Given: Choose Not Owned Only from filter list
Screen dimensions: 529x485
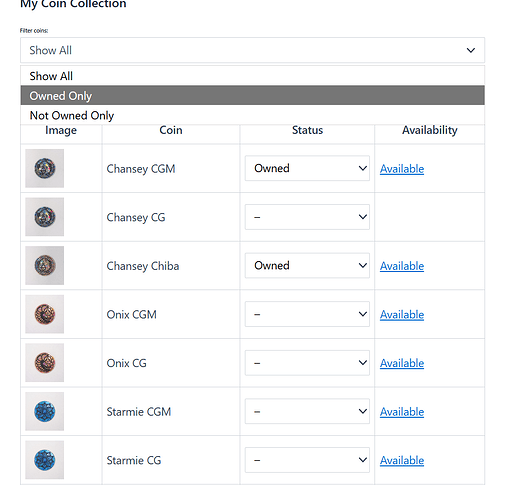Looking at the screenshot, I should (252, 115).
